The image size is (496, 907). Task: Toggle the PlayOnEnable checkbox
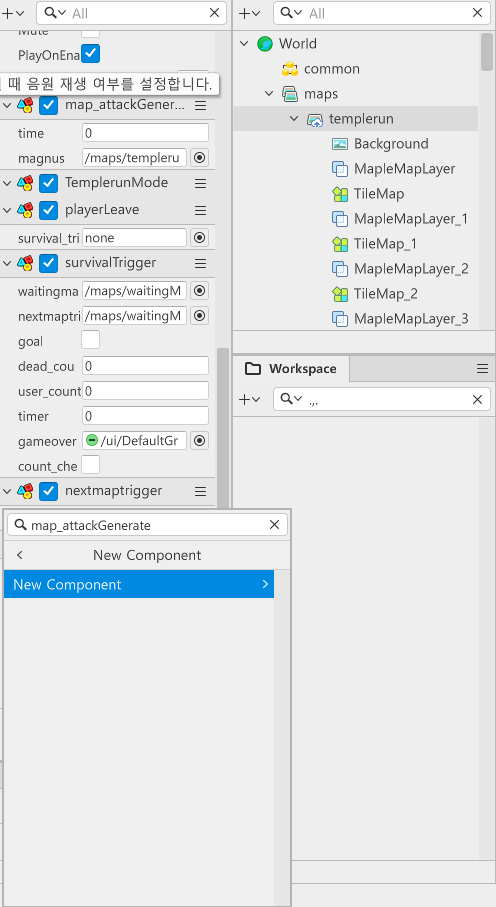90,54
